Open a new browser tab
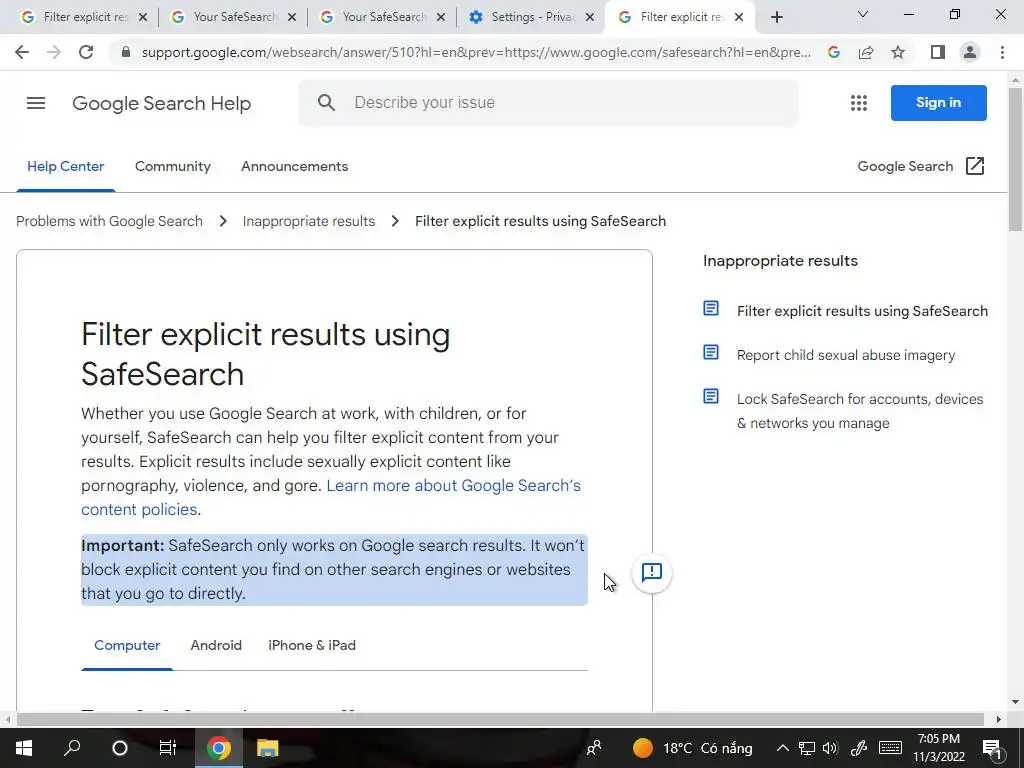The image size is (1024, 768). pos(776,18)
